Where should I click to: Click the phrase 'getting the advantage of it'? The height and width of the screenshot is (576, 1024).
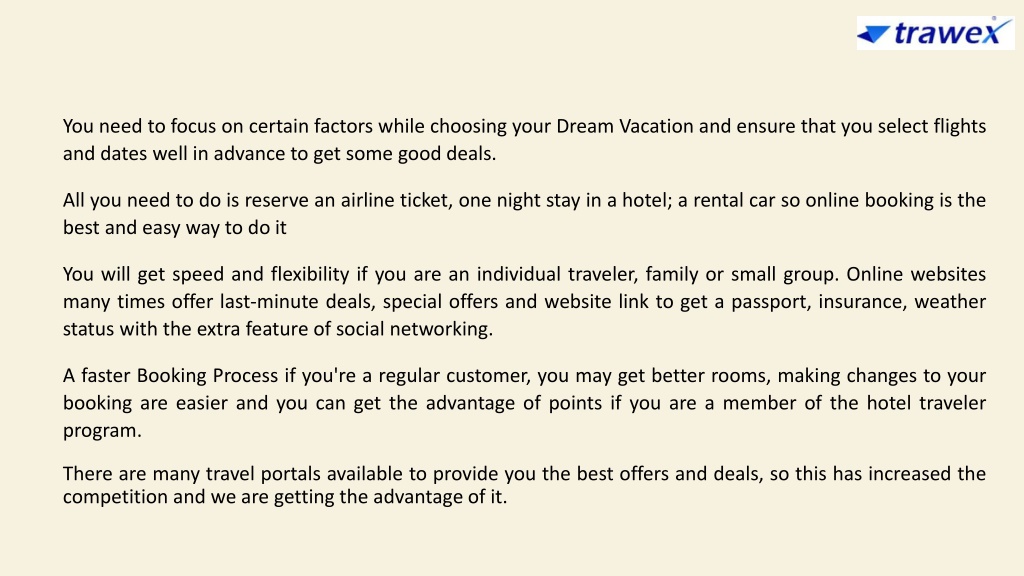tap(390, 497)
